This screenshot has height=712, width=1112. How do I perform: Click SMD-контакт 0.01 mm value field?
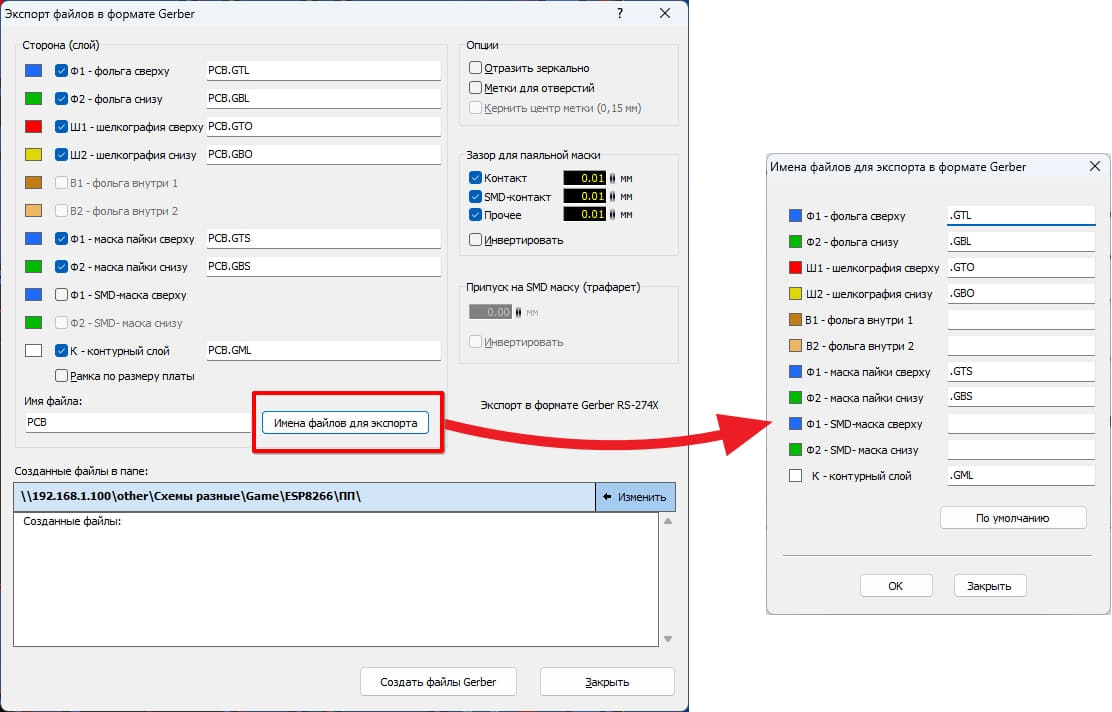pos(585,196)
